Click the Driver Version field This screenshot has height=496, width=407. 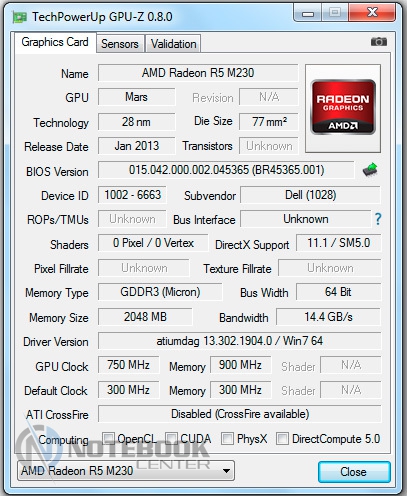(x=239, y=341)
